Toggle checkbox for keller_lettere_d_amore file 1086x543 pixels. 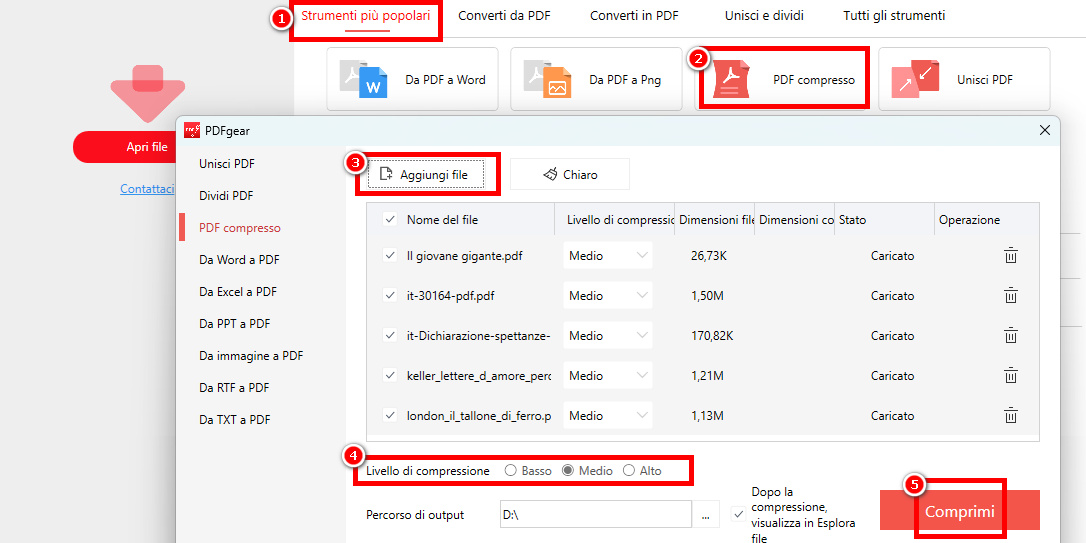click(390, 376)
